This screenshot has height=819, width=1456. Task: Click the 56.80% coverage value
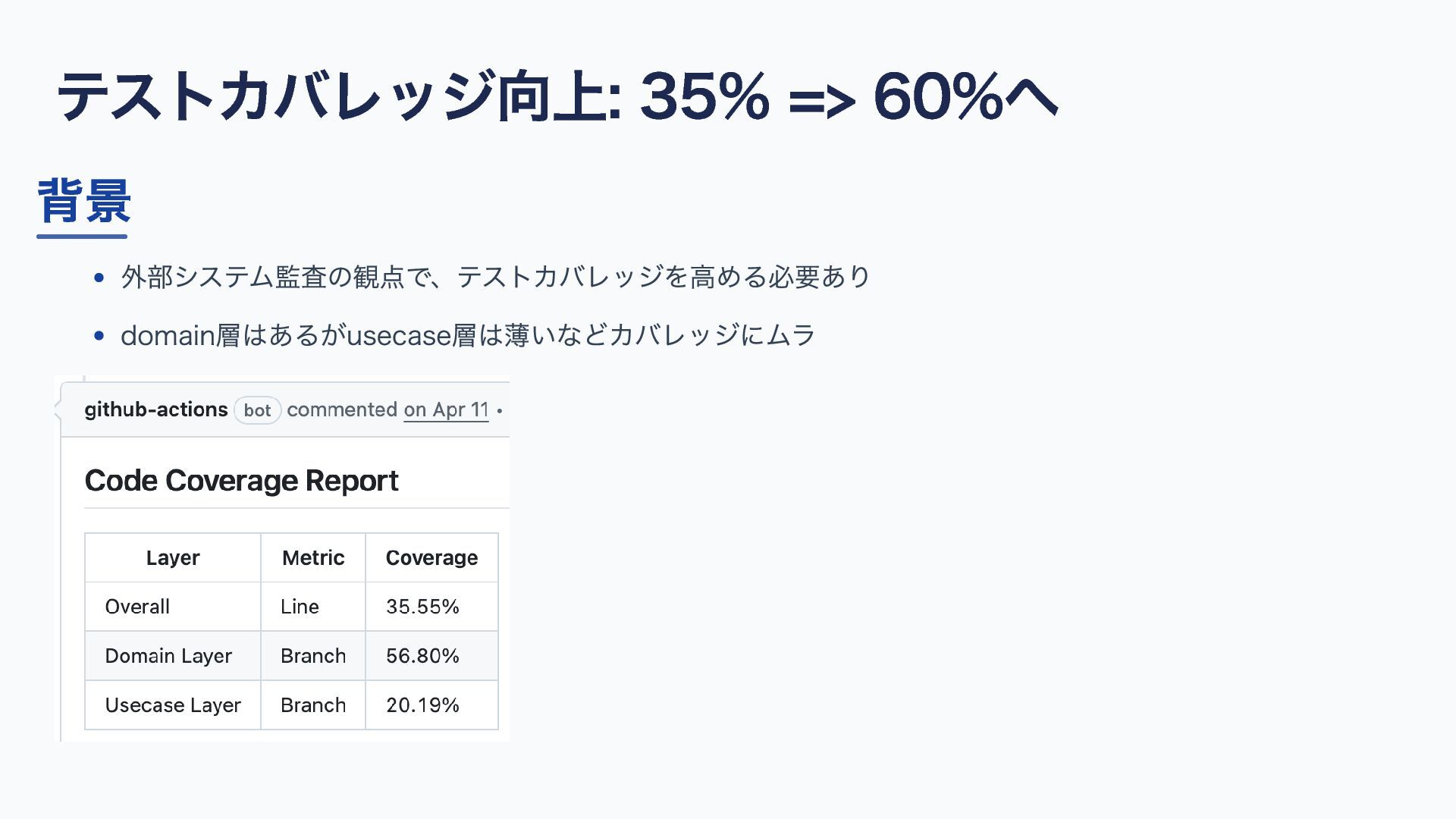[x=422, y=656]
